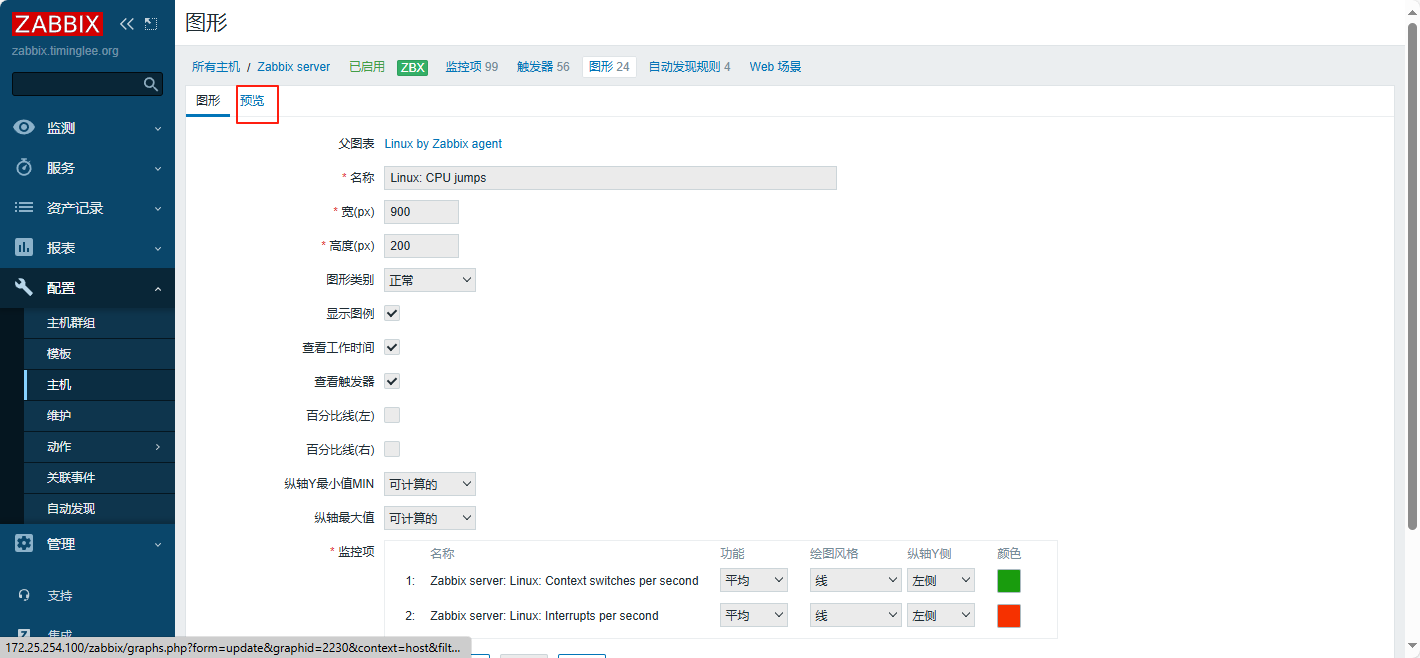Toggle 查看工作时间 checkbox
Viewport: 1420px width, 658px height.
click(392, 347)
